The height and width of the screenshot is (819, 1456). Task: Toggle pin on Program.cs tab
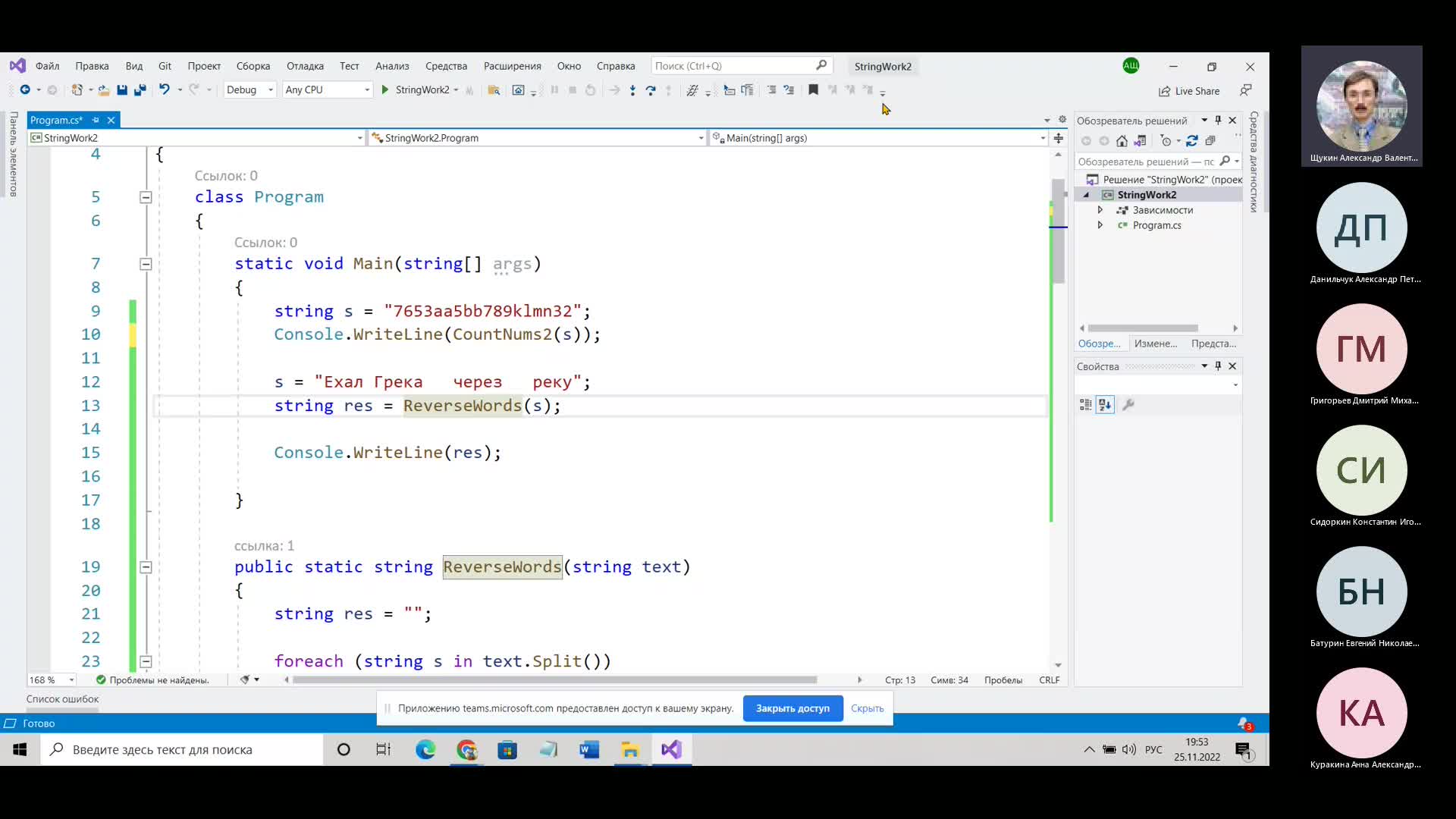pos(96,120)
